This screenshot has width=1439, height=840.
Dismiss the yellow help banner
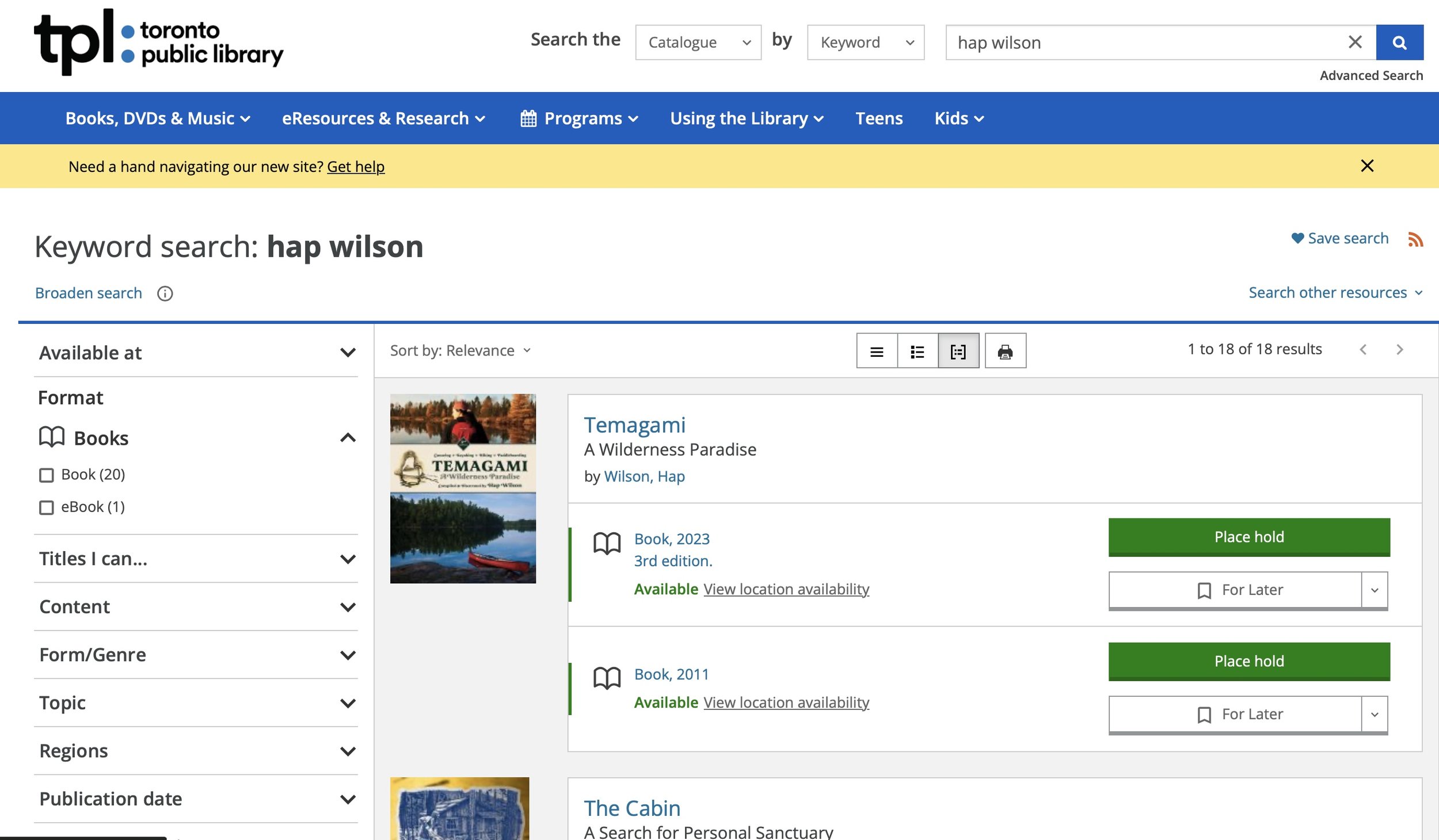[x=1367, y=166]
